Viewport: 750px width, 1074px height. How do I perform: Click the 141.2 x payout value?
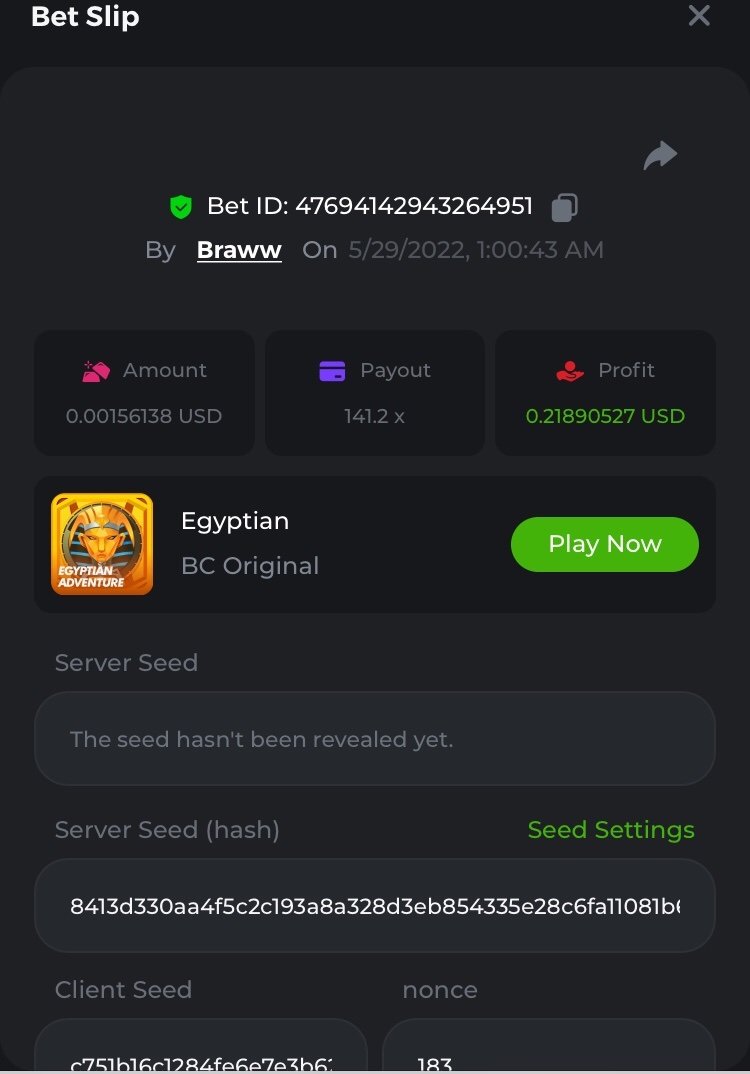coord(374,416)
